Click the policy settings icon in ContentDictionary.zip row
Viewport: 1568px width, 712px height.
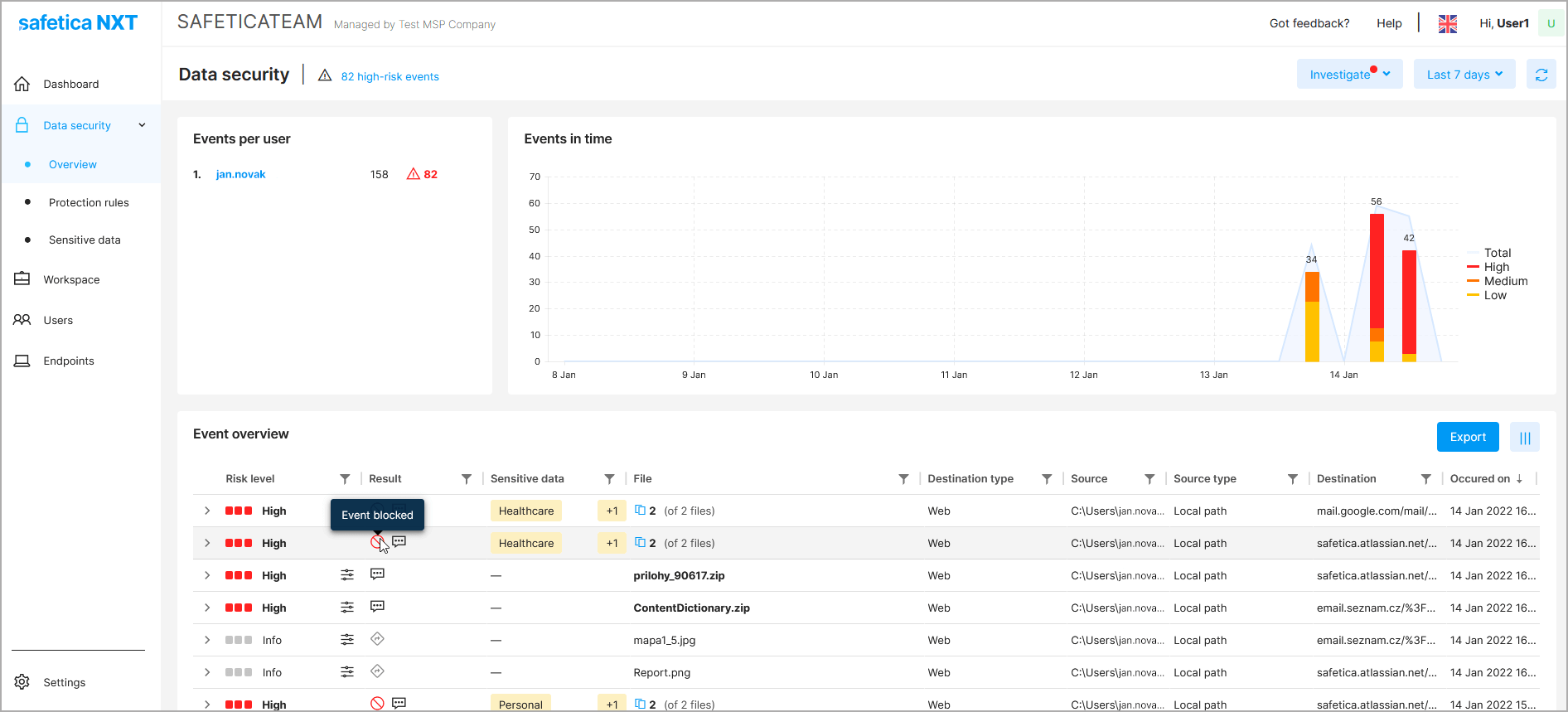click(x=347, y=608)
